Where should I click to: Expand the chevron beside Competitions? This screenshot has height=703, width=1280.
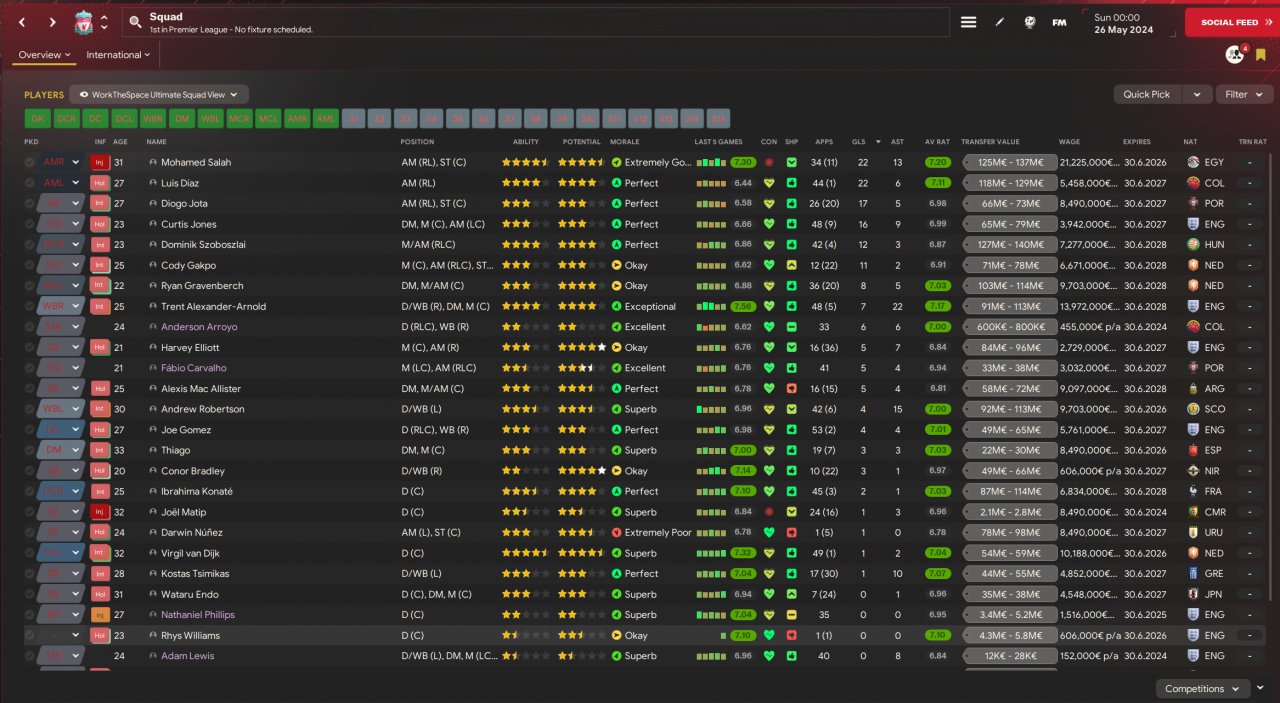(x=1260, y=689)
